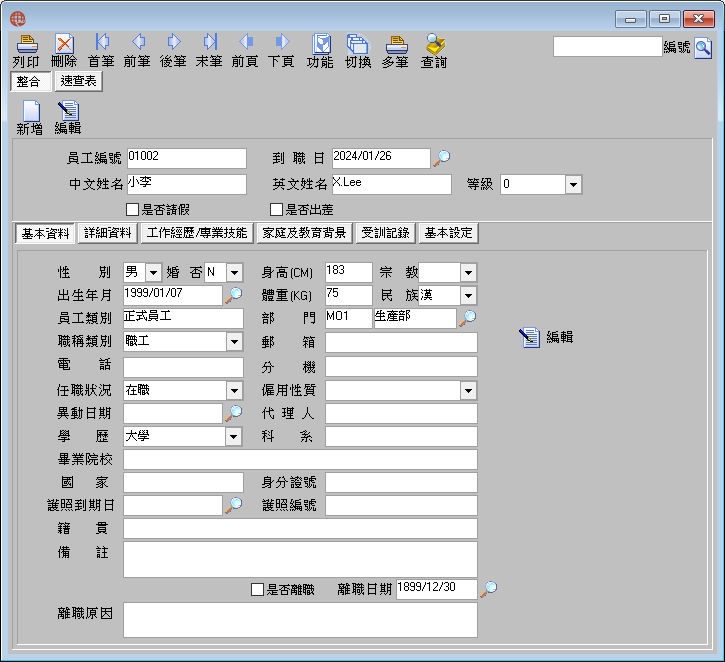Screen dimensions: 725x662
Task: Click the 新增 new record icon
Action: click(31, 111)
